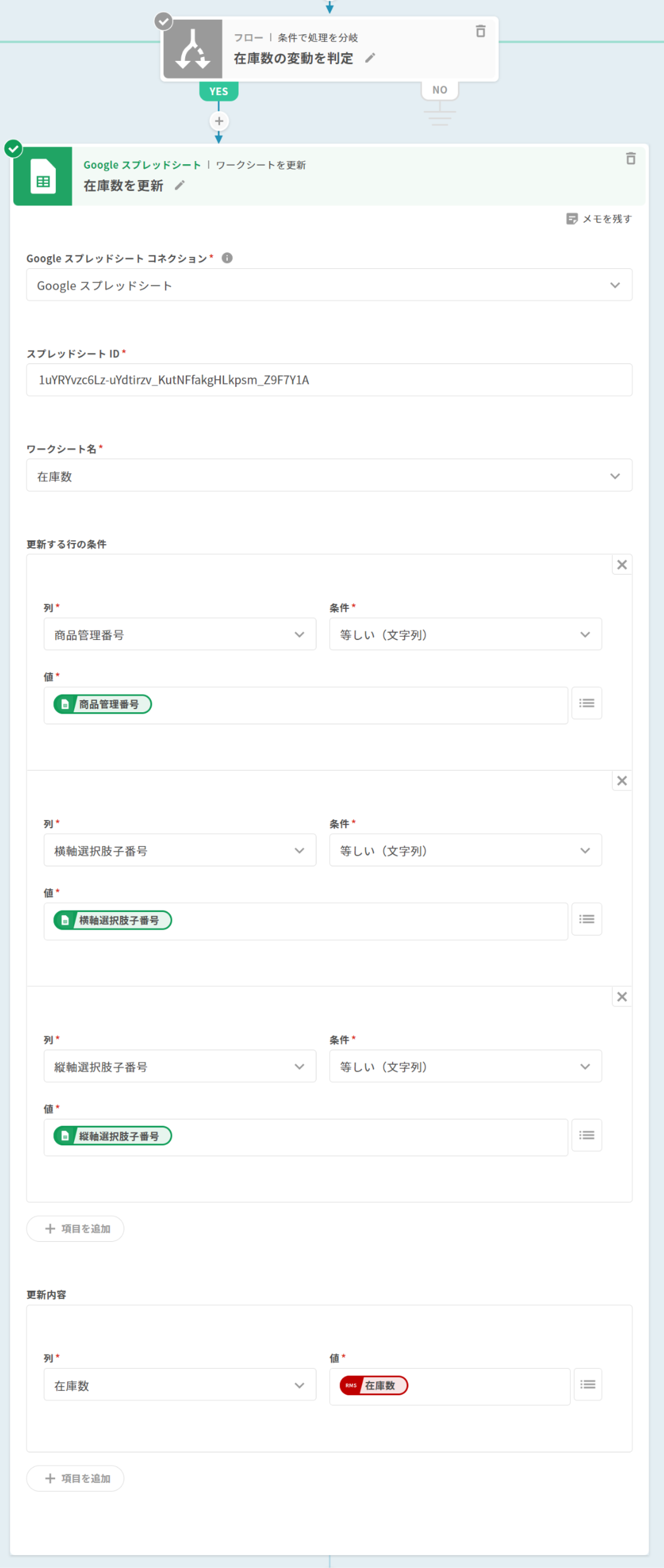Viewport: 664px width, 1568px height.
Task: Open the 在庫数 update column dropdown
Action: point(179,1385)
